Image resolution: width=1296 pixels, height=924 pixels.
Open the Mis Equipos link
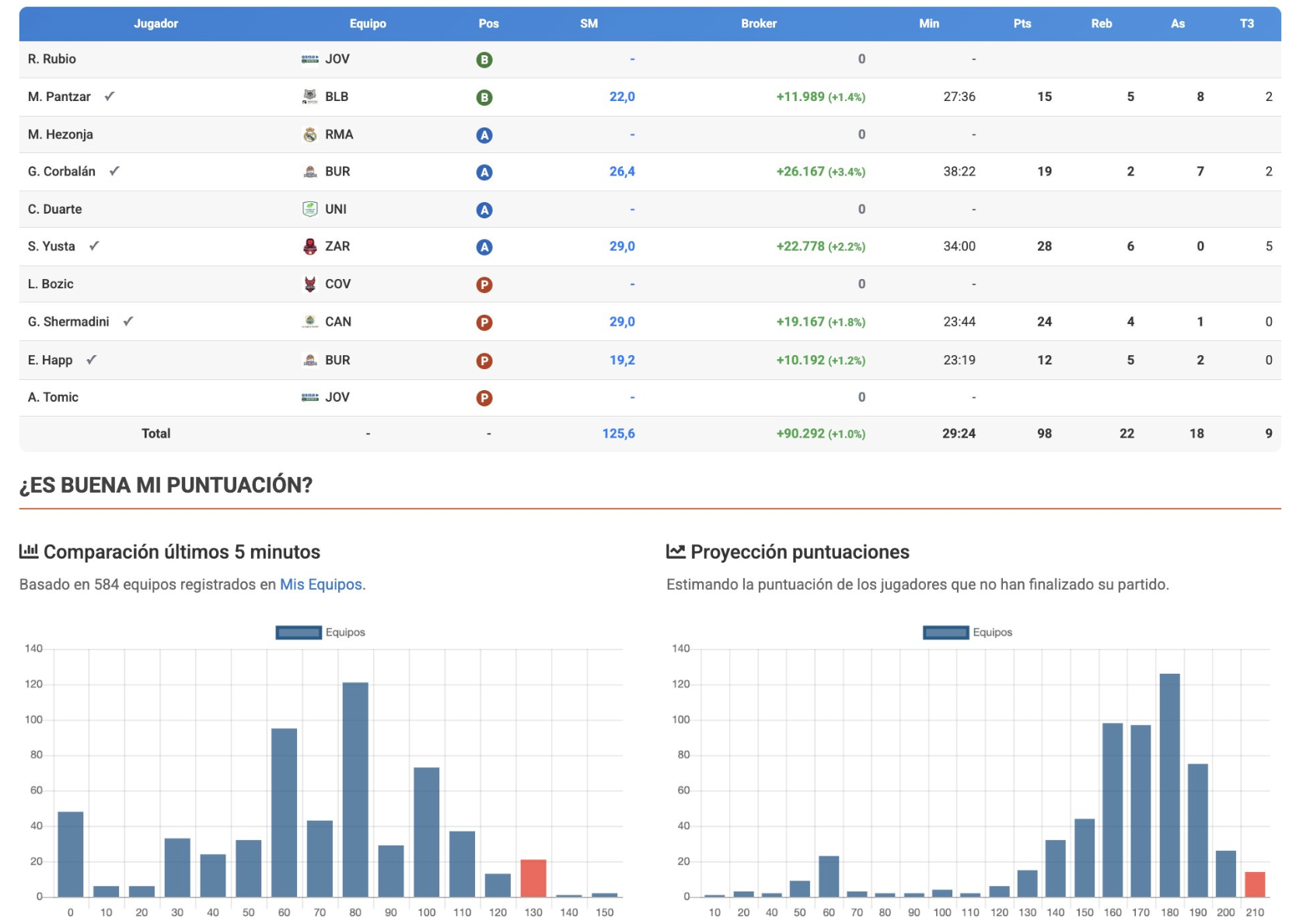point(320,584)
